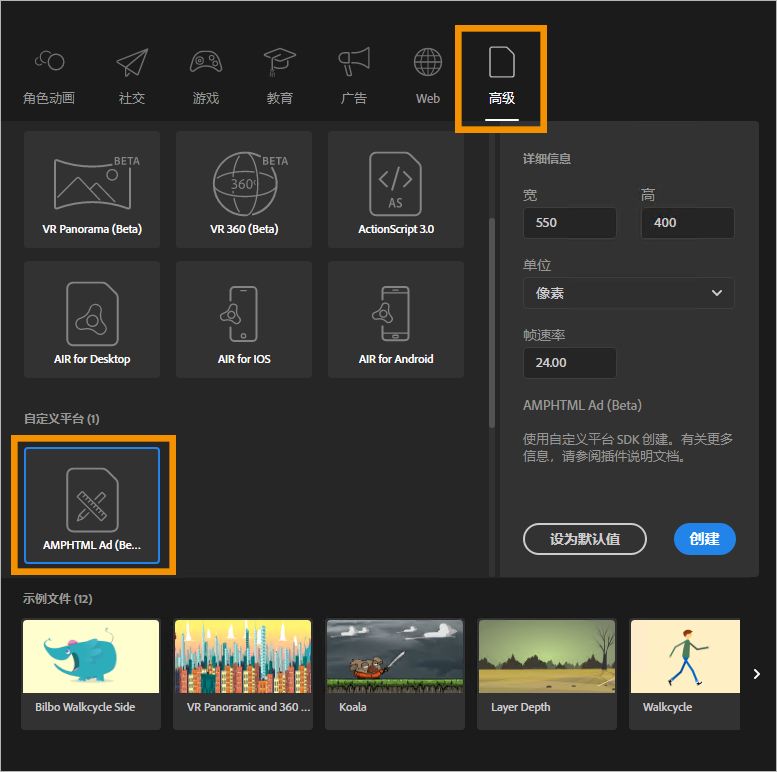This screenshot has width=777, height=772.
Task: Select the VR 360 (Beta) preset
Action: click(244, 189)
